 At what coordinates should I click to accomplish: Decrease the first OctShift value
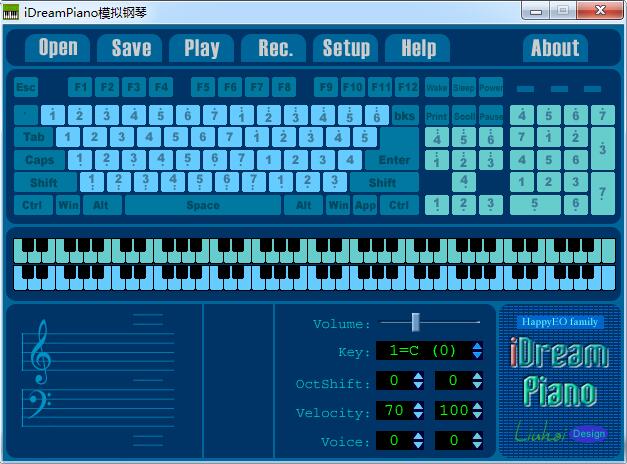click(418, 385)
